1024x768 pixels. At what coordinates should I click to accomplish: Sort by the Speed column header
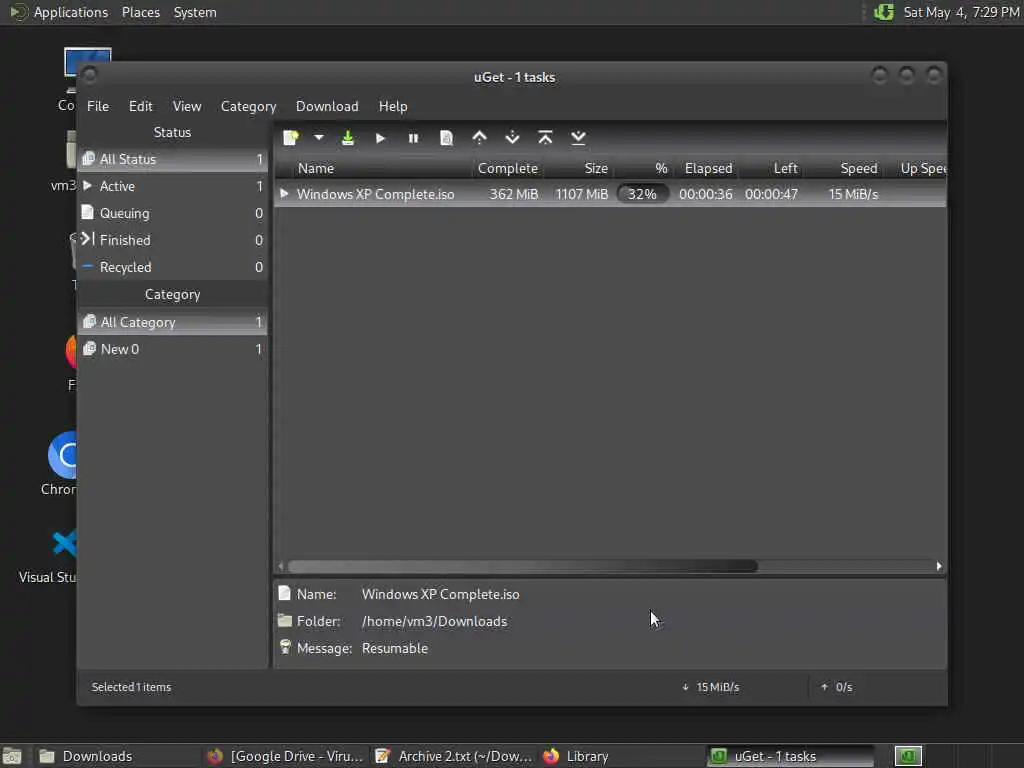click(844, 168)
